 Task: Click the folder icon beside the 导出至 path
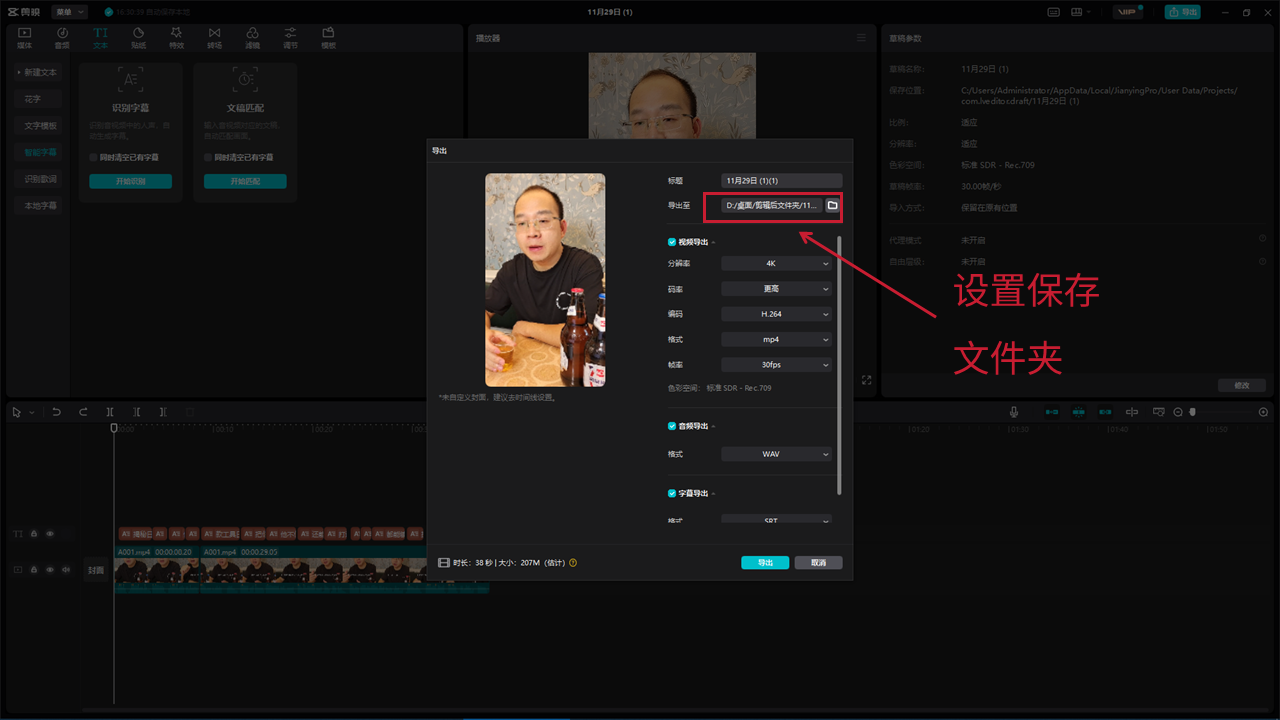(832, 205)
